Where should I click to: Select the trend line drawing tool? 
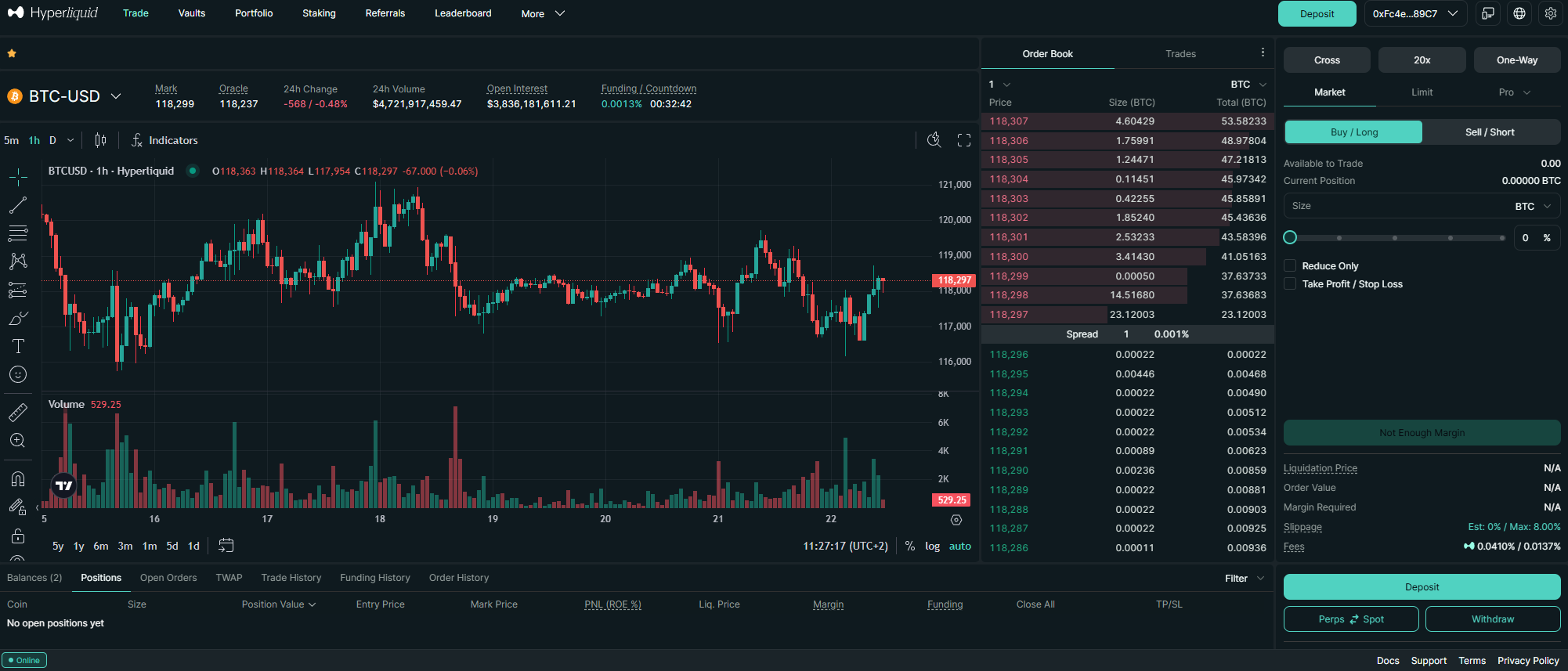(x=18, y=205)
